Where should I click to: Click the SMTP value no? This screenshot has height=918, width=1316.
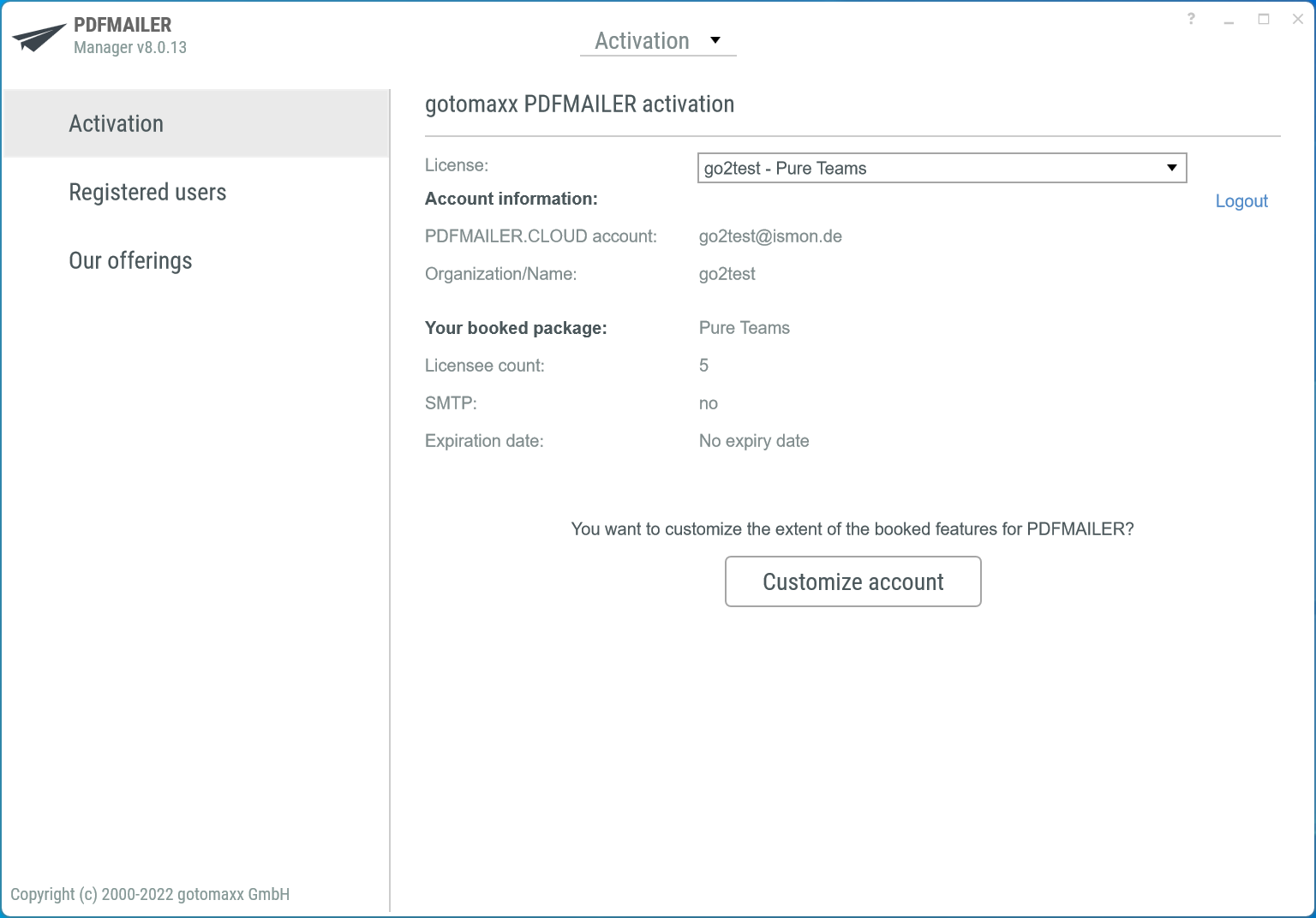(708, 403)
